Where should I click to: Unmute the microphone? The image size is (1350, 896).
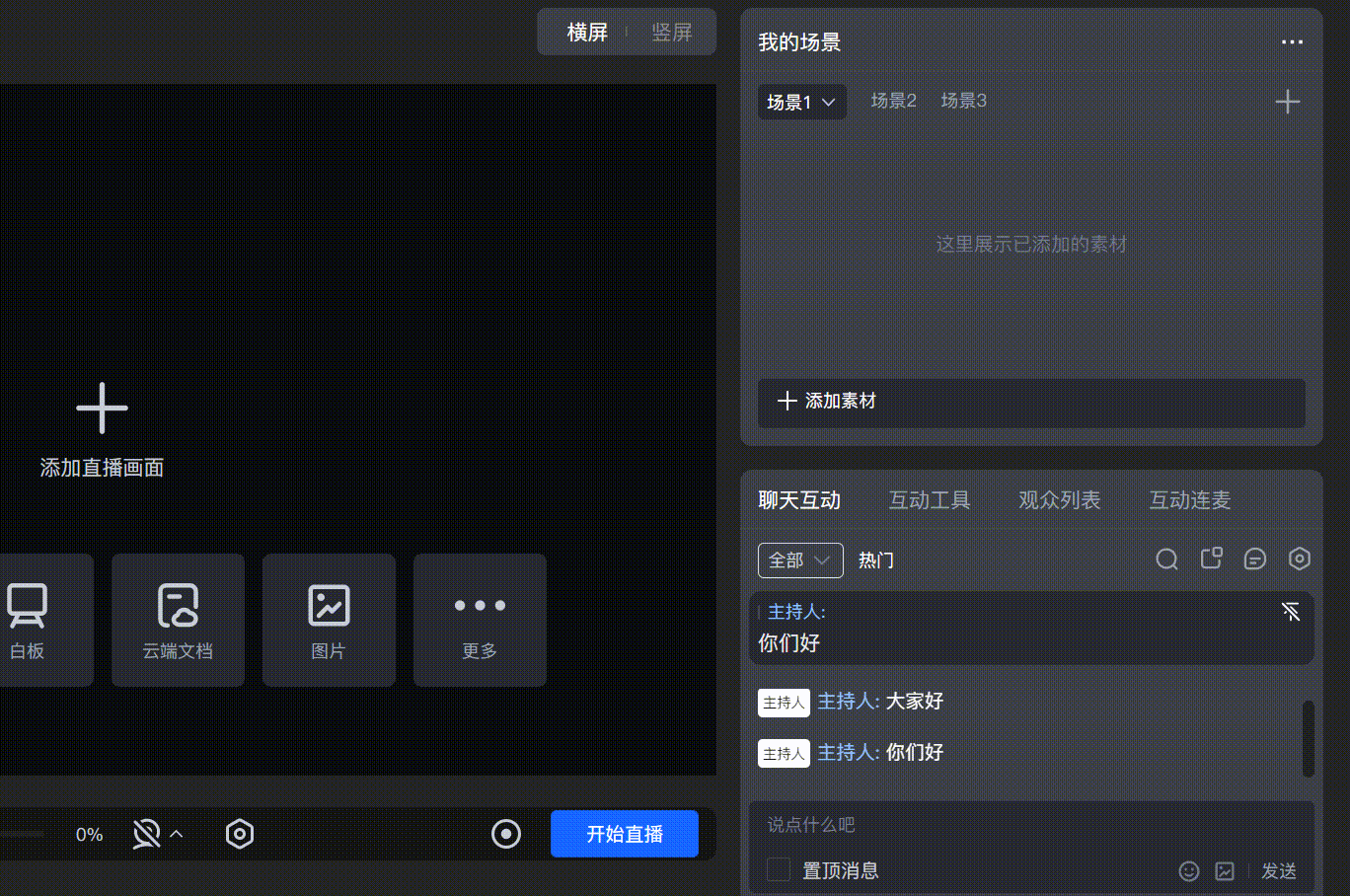pyautogui.click(x=148, y=832)
